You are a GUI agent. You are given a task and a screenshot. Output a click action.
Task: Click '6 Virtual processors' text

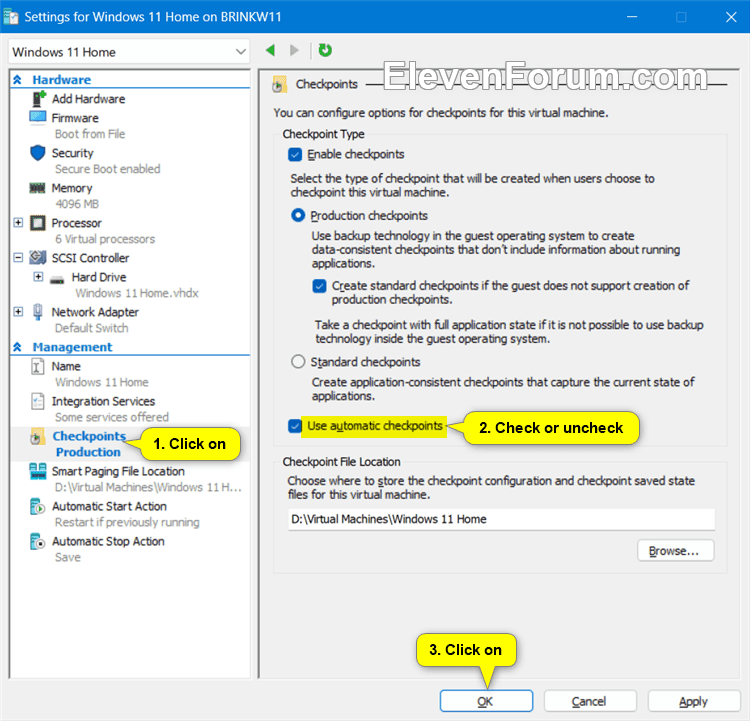click(x=105, y=239)
